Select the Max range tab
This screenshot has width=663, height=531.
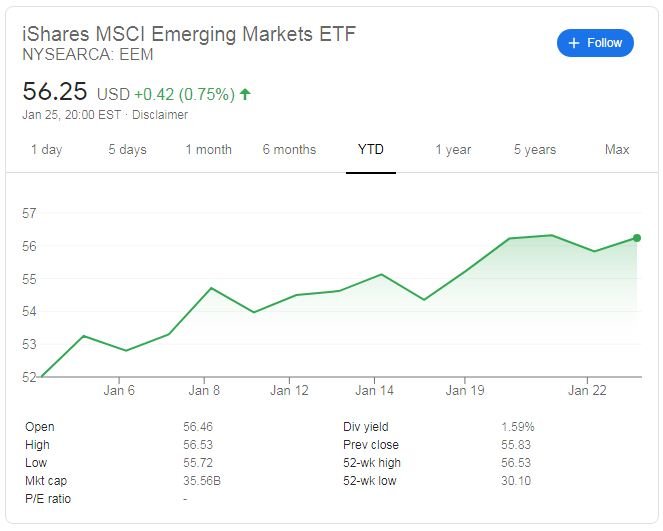pyautogui.click(x=617, y=150)
